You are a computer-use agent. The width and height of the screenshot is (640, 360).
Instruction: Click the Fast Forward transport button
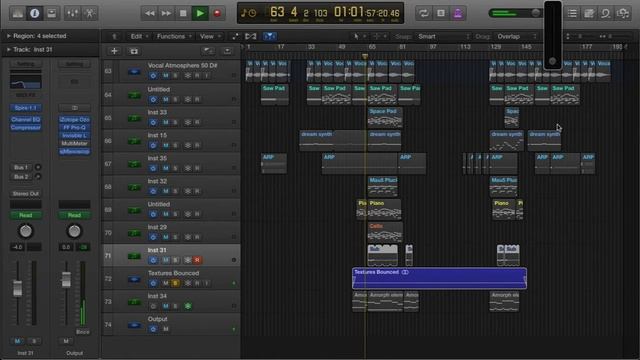(x=166, y=13)
